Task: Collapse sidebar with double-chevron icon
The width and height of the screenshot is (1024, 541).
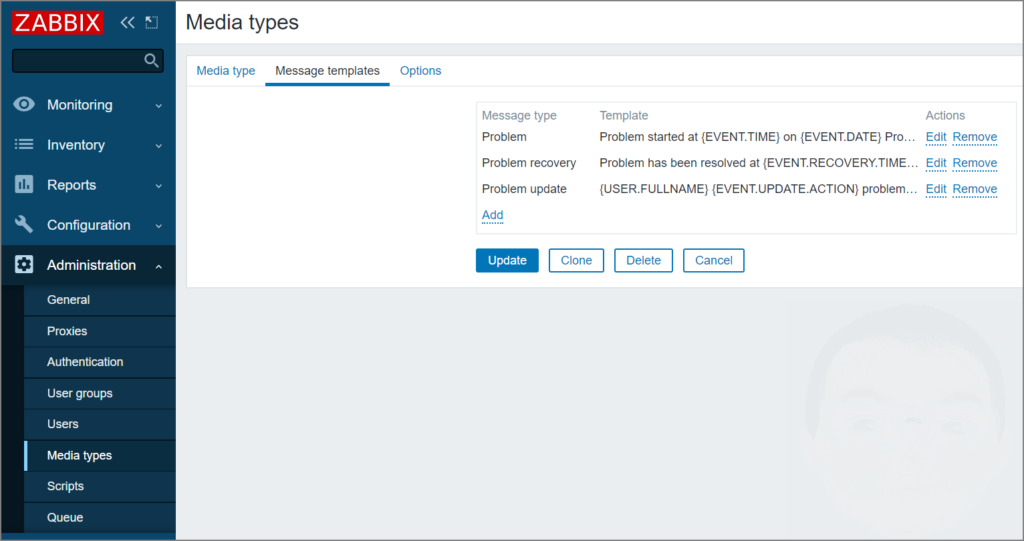Action: [x=127, y=23]
